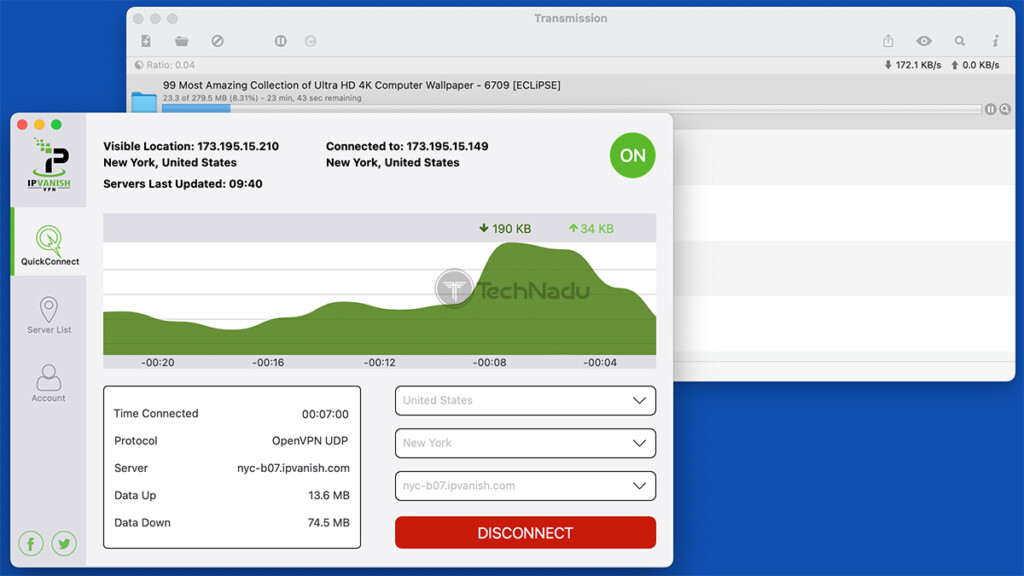The height and width of the screenshot is (576, 1024).
Task: Click the 172.1 KB/s download rate in Transmission
Action: click(912, 65)
